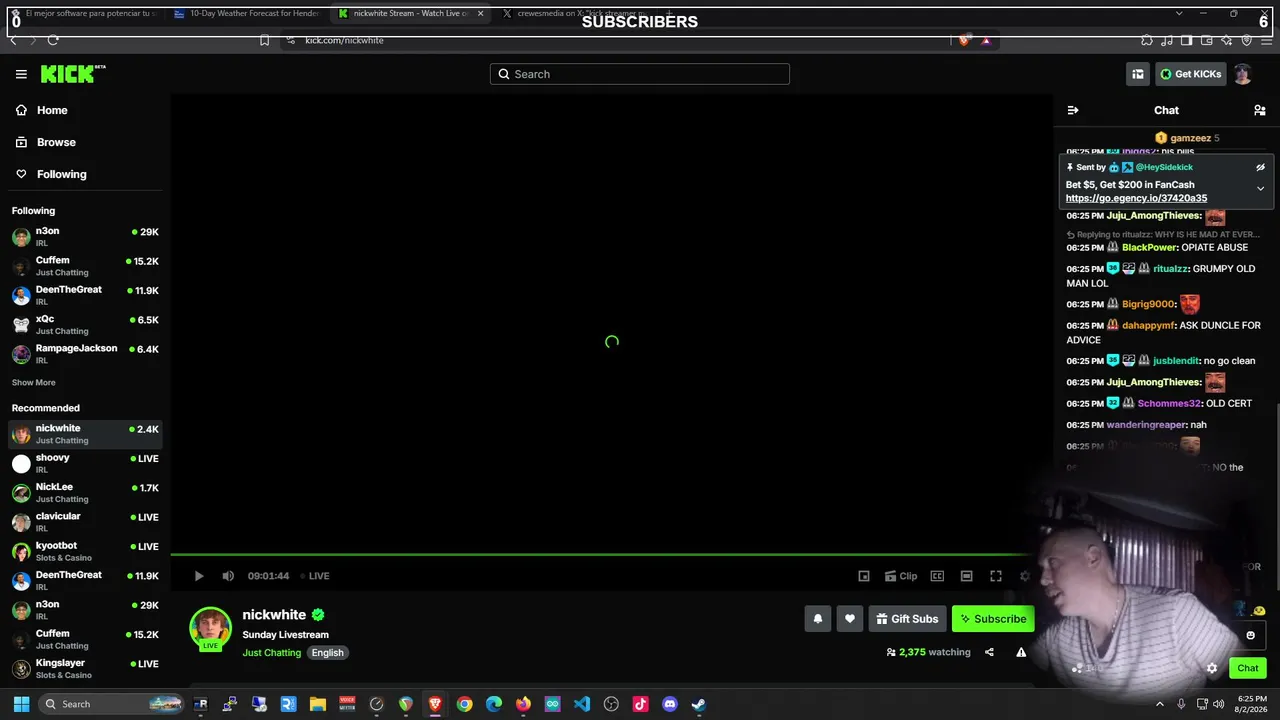
Task: Open File Explorer from taskbar
Action: [318, 704]
